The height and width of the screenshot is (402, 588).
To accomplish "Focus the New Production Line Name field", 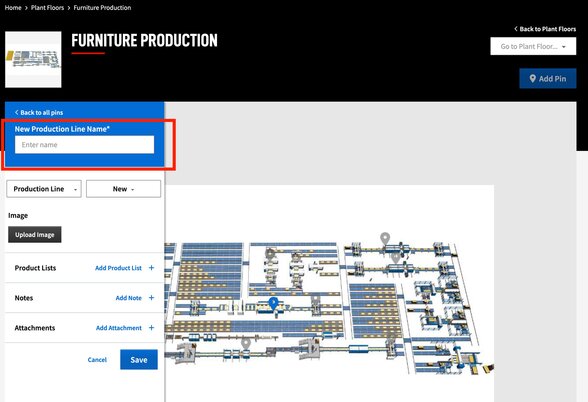I will point(84,145).
